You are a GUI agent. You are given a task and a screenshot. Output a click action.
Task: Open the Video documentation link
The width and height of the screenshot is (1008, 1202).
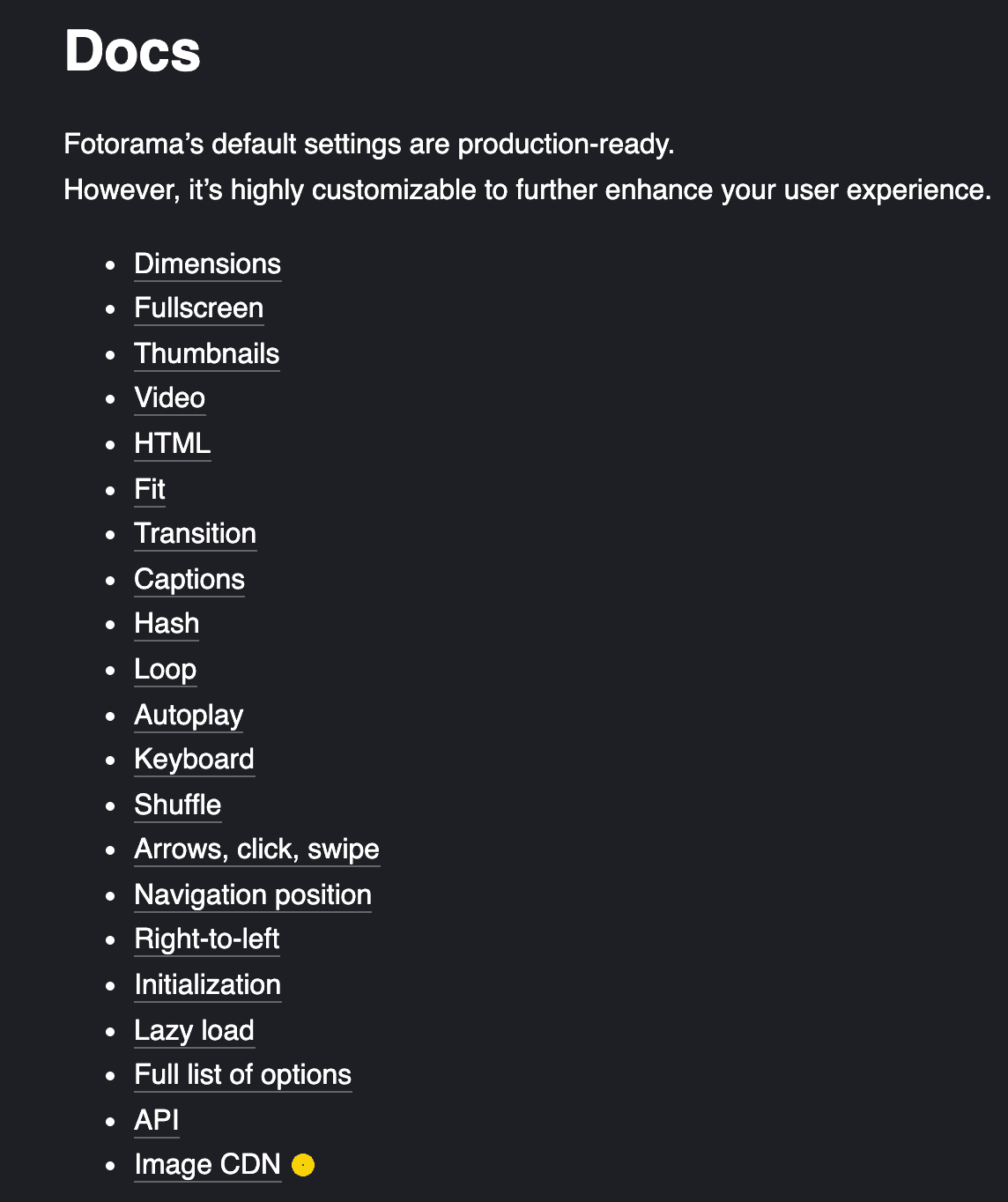pyautogui.click(x=170, y=398)
